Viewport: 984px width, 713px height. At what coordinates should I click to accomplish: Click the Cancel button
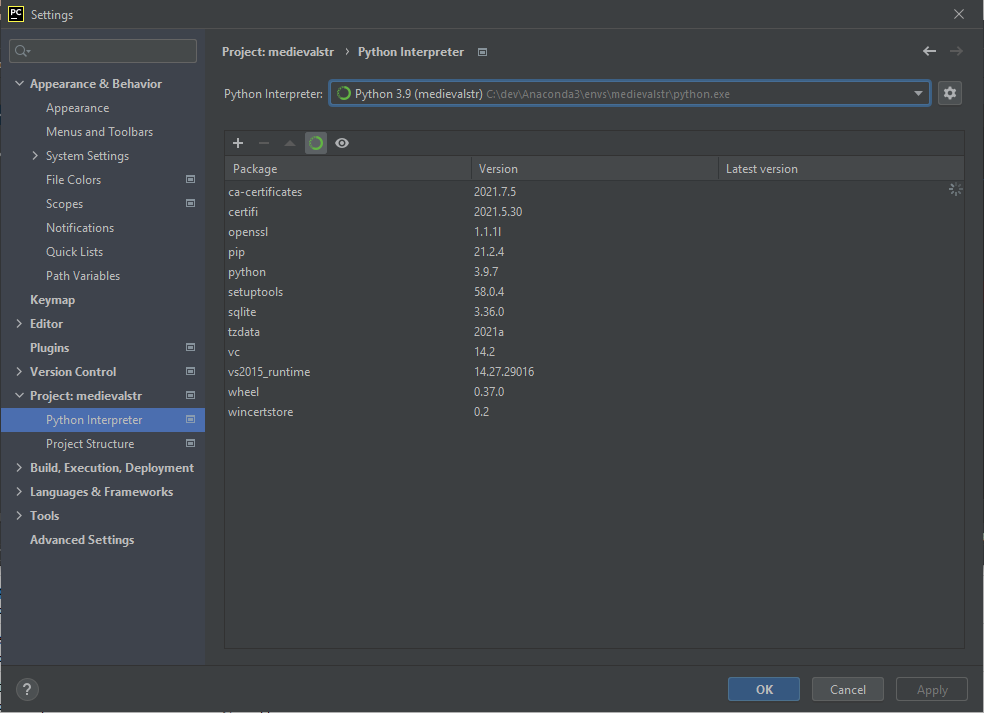tap(848, 689)
